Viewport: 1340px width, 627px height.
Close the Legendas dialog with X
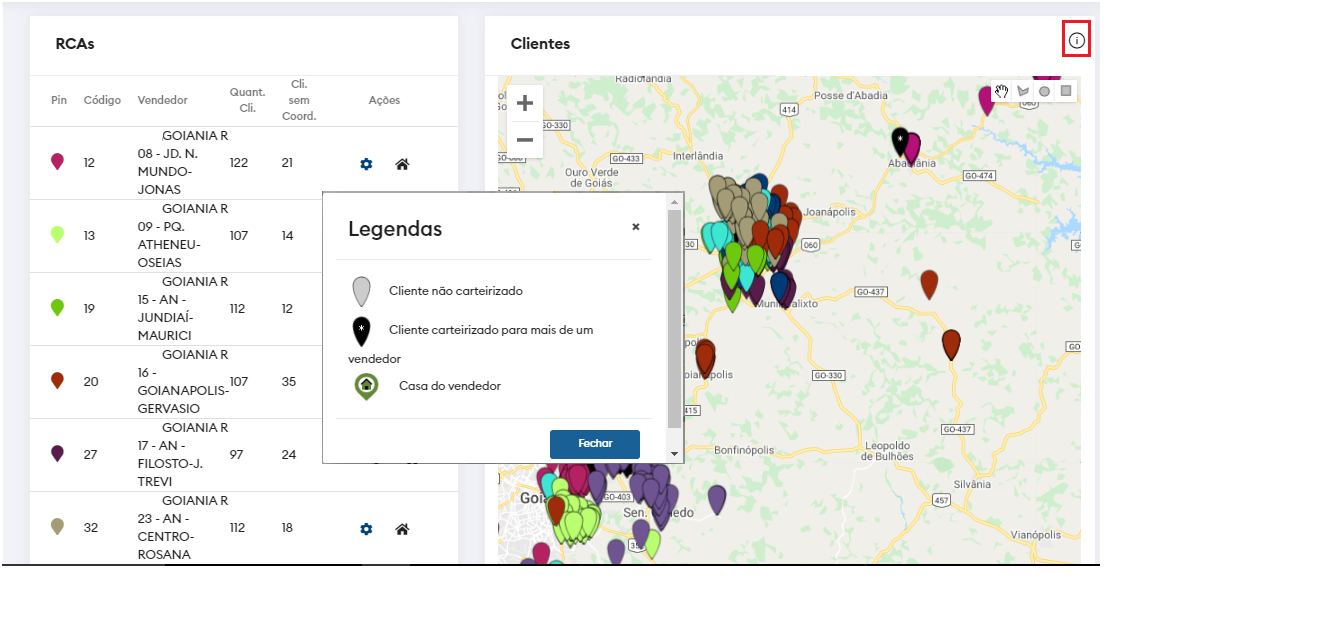tap(635, 227)
